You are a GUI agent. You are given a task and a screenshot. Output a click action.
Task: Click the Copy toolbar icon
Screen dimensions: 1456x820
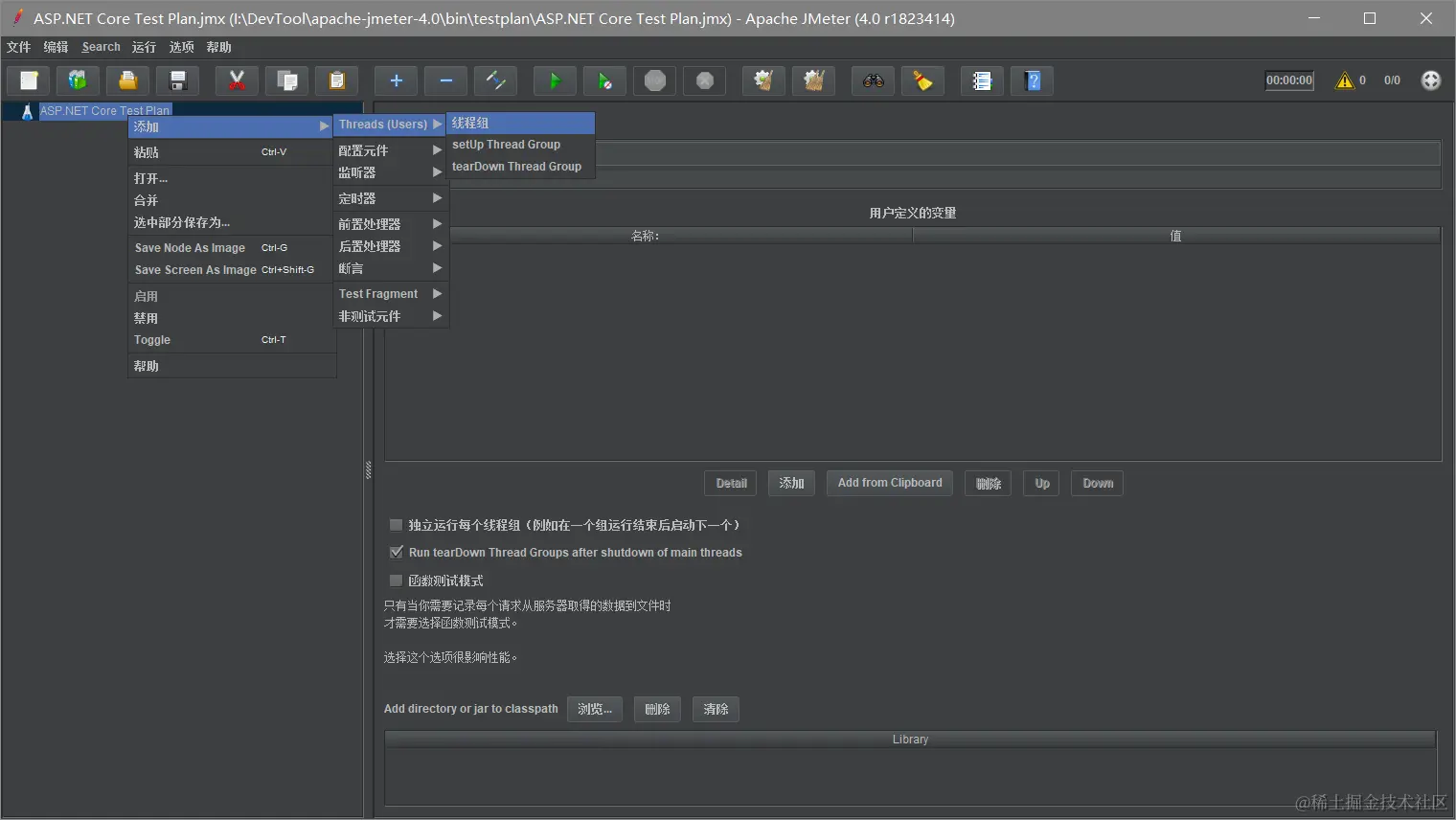[286, 81]
